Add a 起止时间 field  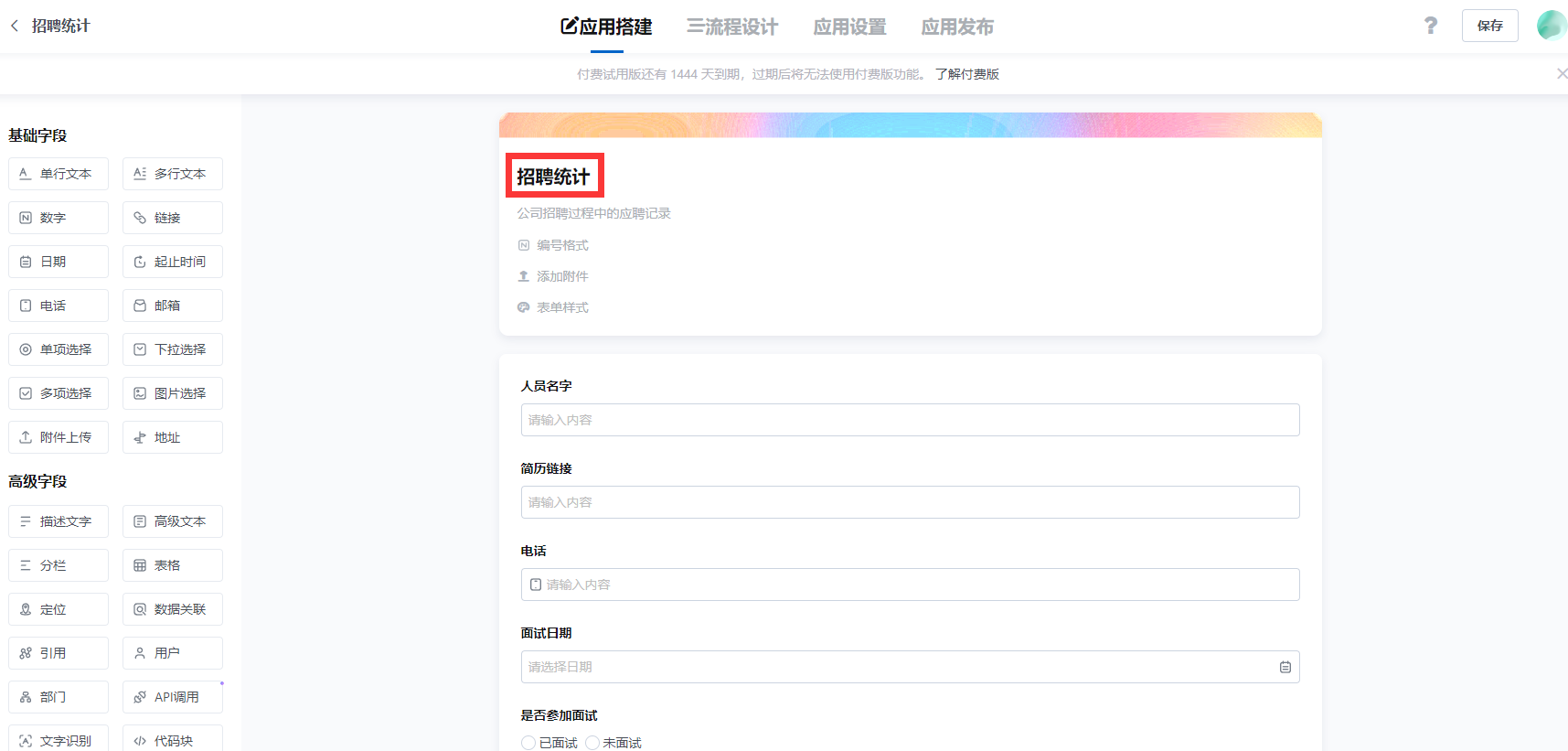(x=173, y=262)
